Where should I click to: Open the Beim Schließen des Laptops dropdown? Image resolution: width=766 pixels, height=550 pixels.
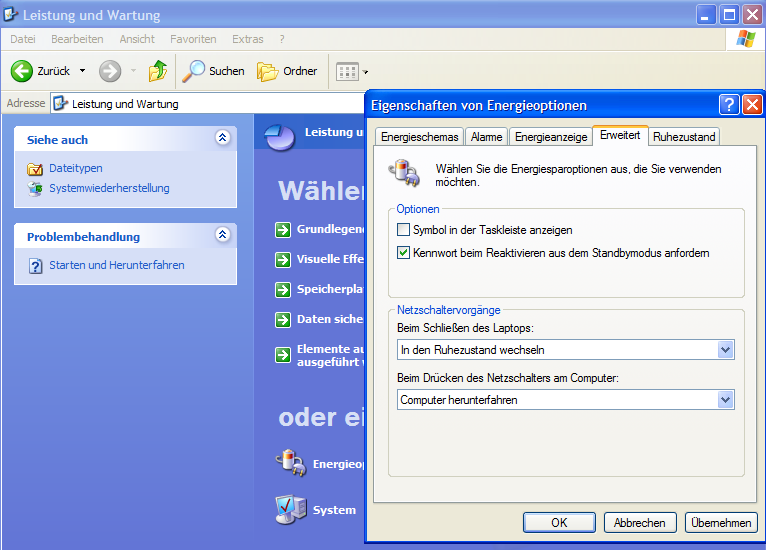(x=725, y=350)
